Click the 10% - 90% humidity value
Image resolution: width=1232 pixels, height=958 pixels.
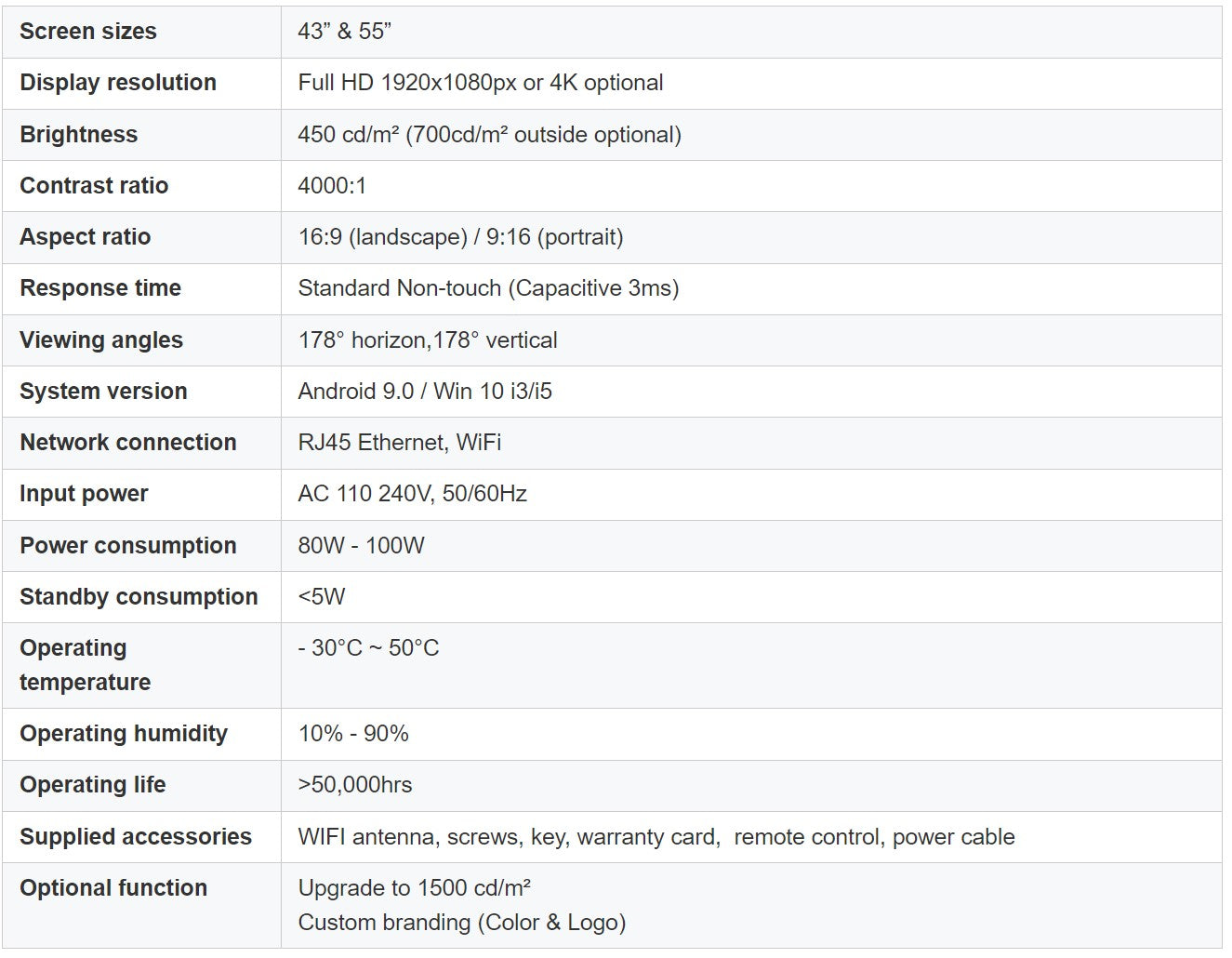(353, 734)
